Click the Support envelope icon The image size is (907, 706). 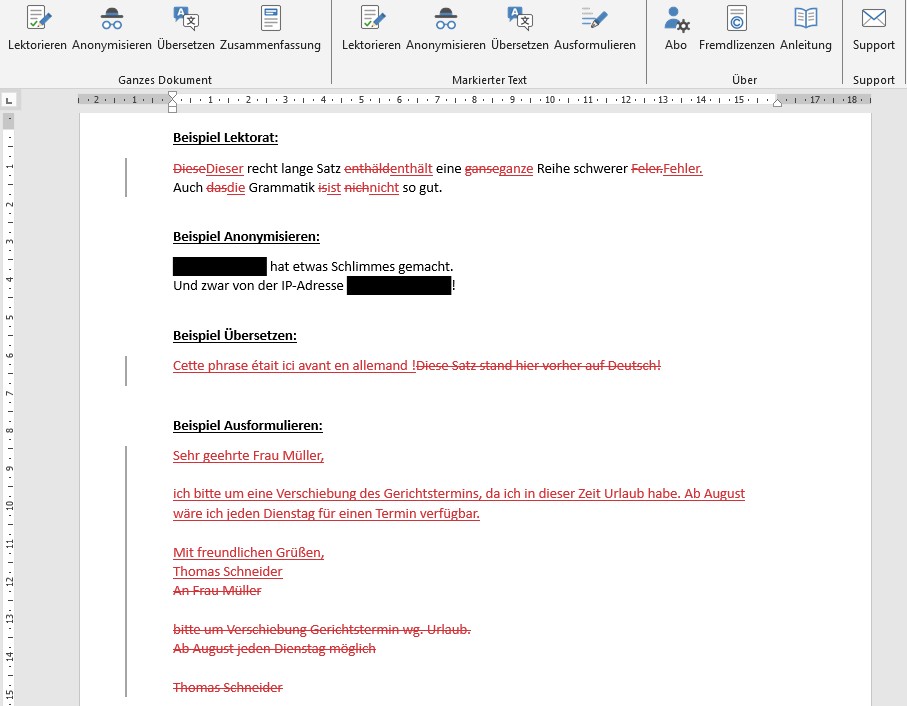point(873,19)
